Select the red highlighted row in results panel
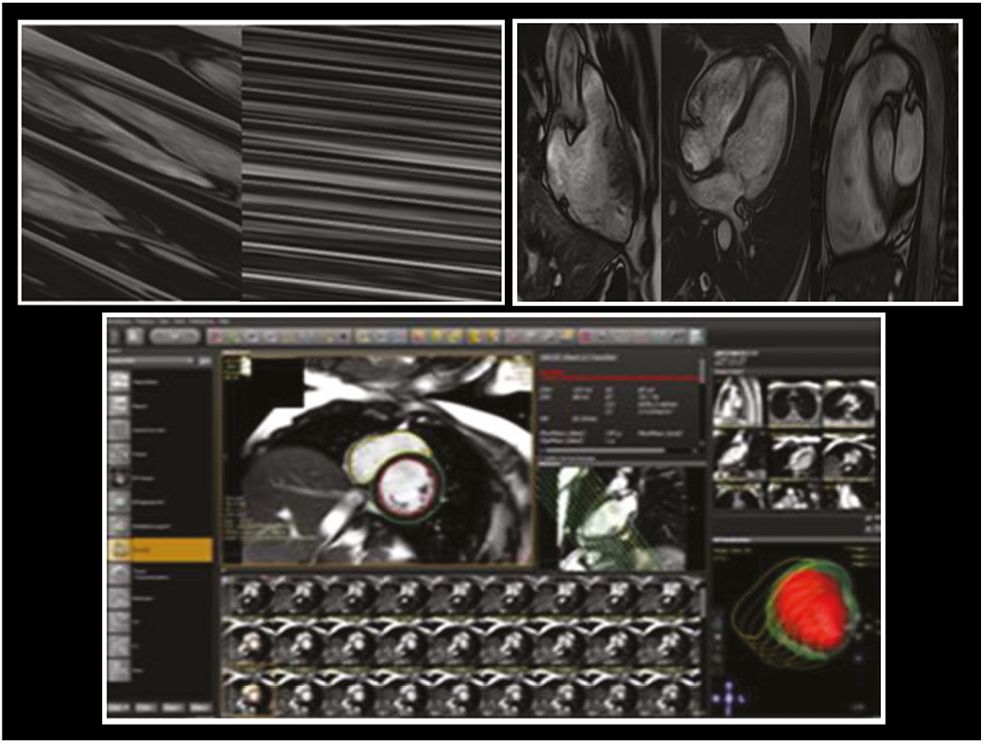982x747 pixels. point(620,380)
